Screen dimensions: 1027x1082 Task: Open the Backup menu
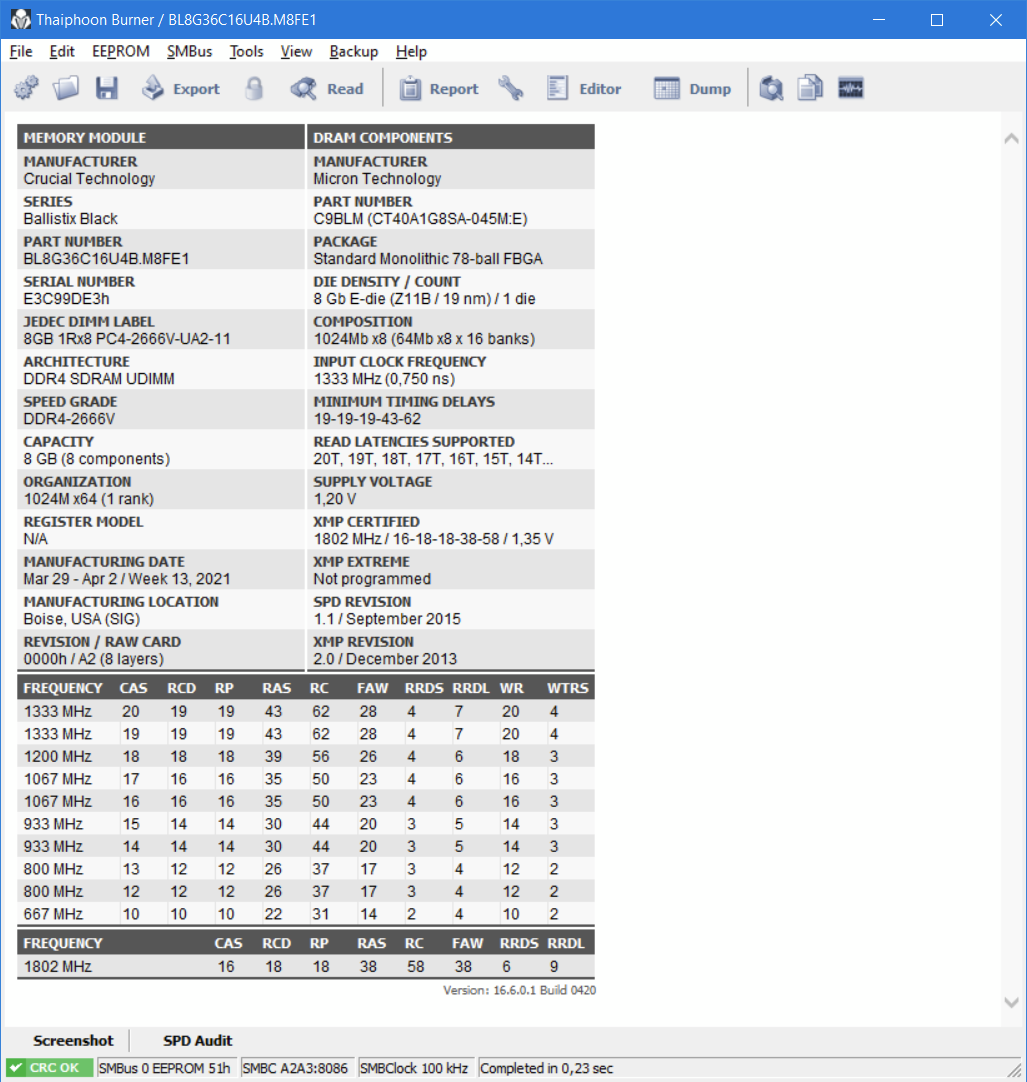353,52
